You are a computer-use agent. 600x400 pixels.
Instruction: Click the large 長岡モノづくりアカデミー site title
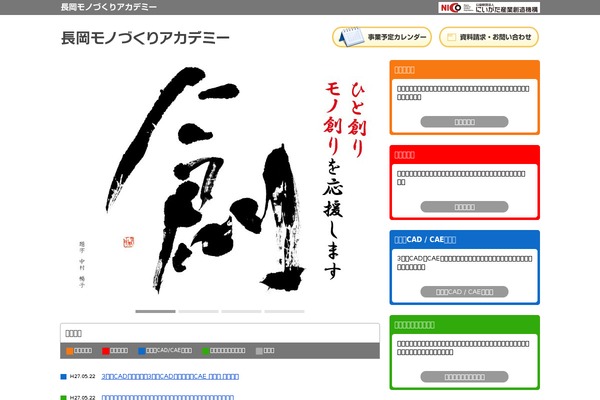145,38
